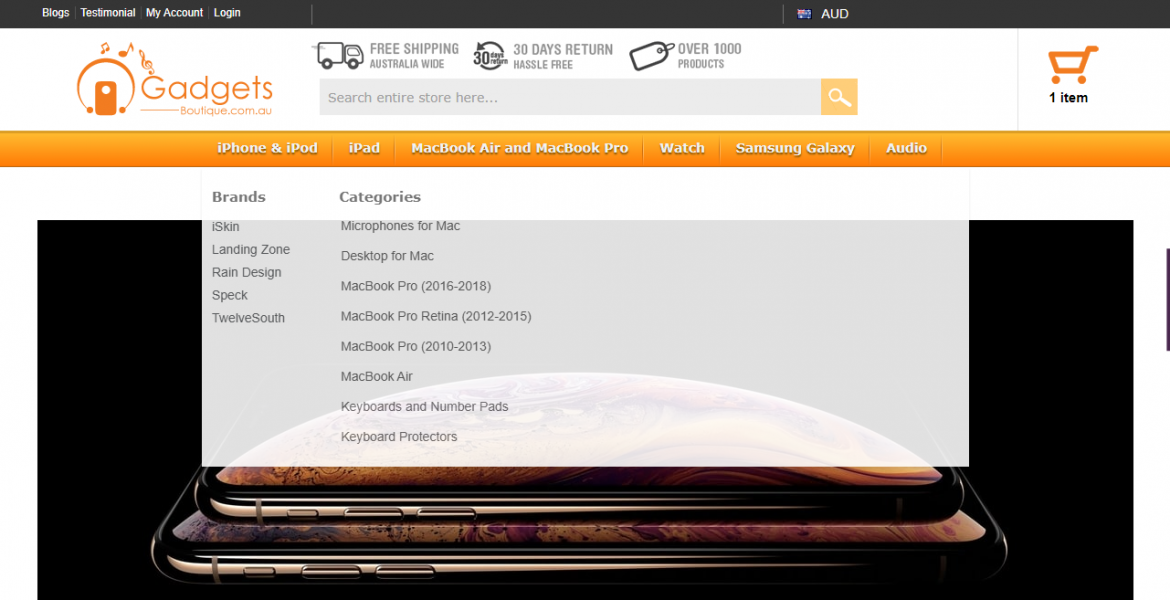Click the Australian flag icon
The image size is (1170, 600).
tap(803, 14)
